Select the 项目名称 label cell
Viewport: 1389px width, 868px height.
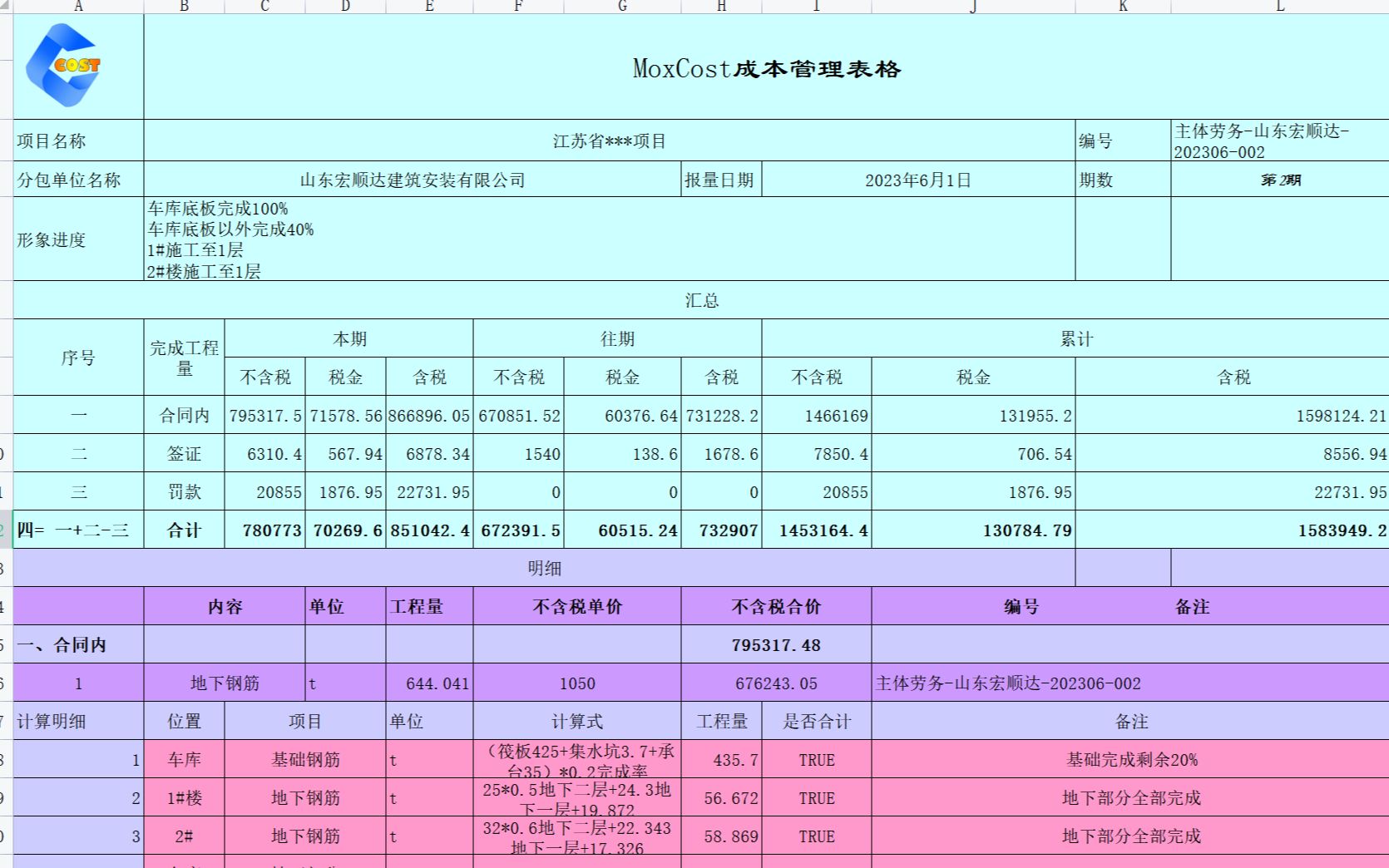[78, 141]
